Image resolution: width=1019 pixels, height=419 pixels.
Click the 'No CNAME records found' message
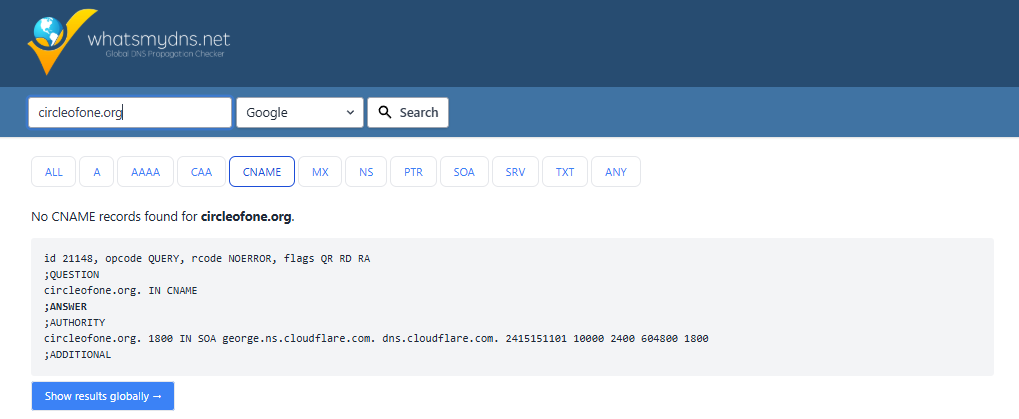(x=163, y=216)
